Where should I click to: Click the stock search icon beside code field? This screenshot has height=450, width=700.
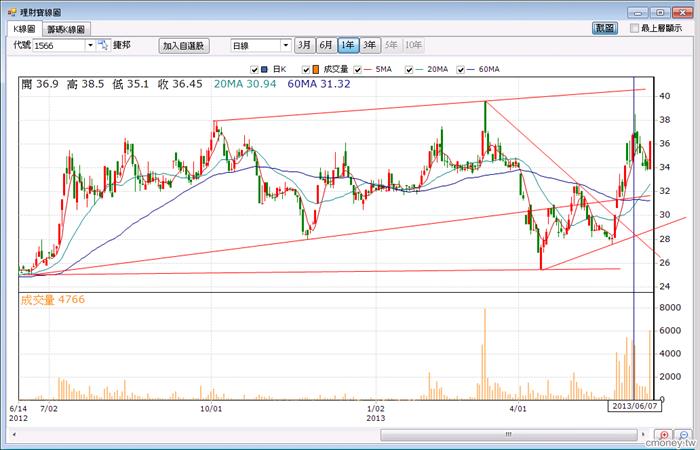[x=104, y=45]
